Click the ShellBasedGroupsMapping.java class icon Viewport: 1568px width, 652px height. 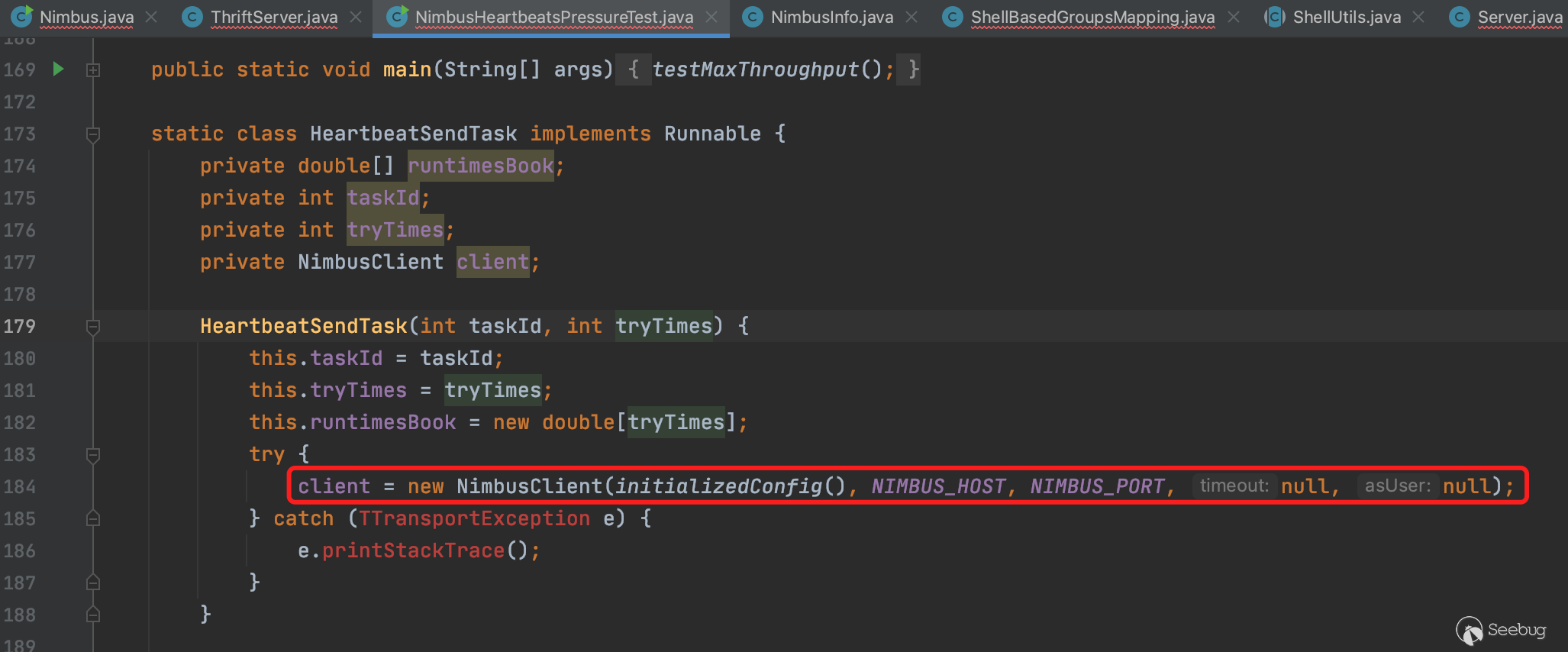point(953,17)
